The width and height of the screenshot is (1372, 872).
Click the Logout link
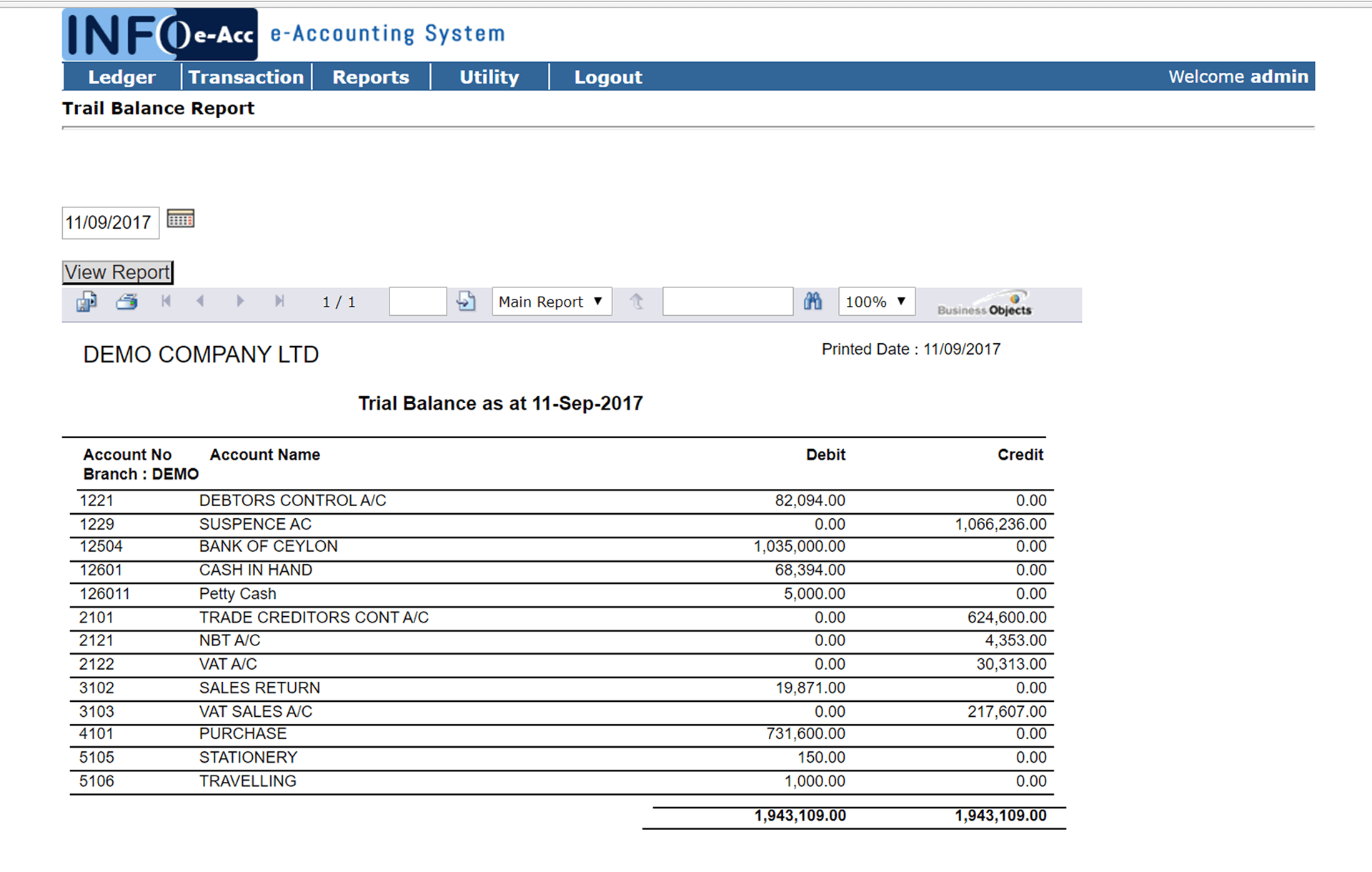tap(608, 77)
